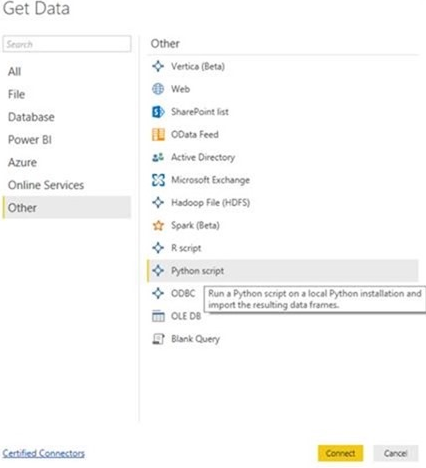Pick the Spark (Beta) star icon
The width and height of the screenshot is (426, 468).
click(158, 225)
